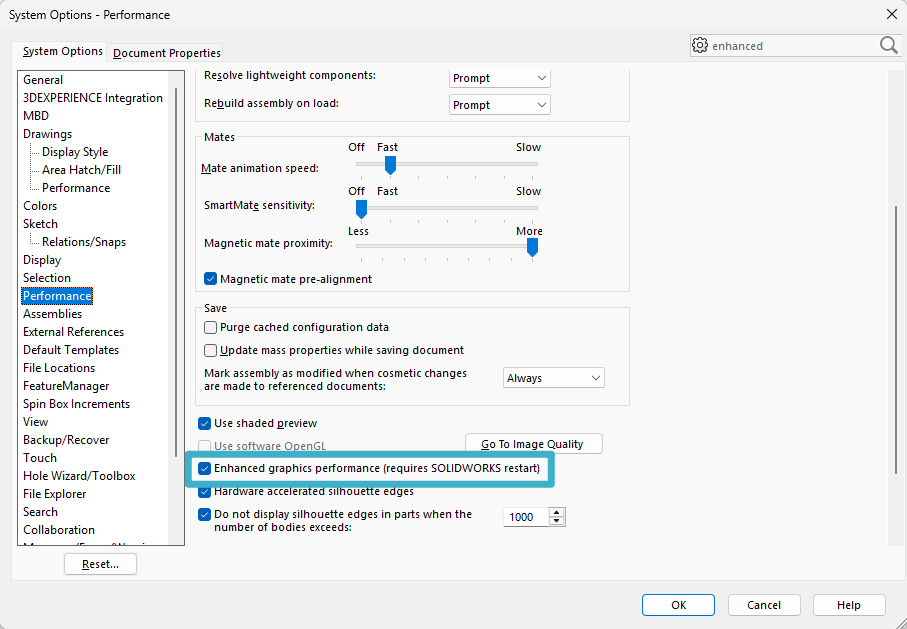Select Assemblies category

(x=53, y=314)
